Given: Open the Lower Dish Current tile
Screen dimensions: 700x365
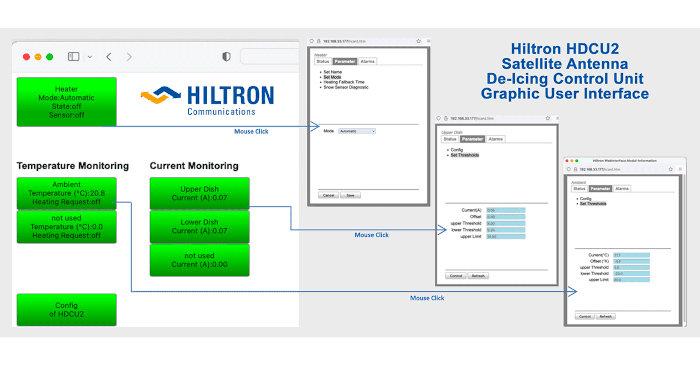Looking at the screenshot, I should click(x=200, y=226).
